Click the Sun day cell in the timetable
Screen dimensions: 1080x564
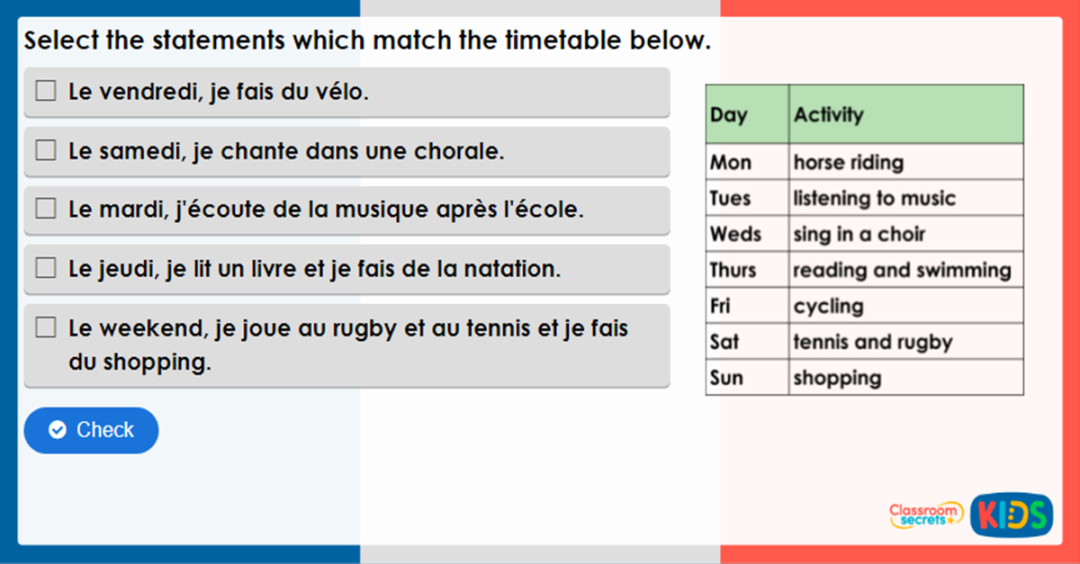click(x=747, y=378)
